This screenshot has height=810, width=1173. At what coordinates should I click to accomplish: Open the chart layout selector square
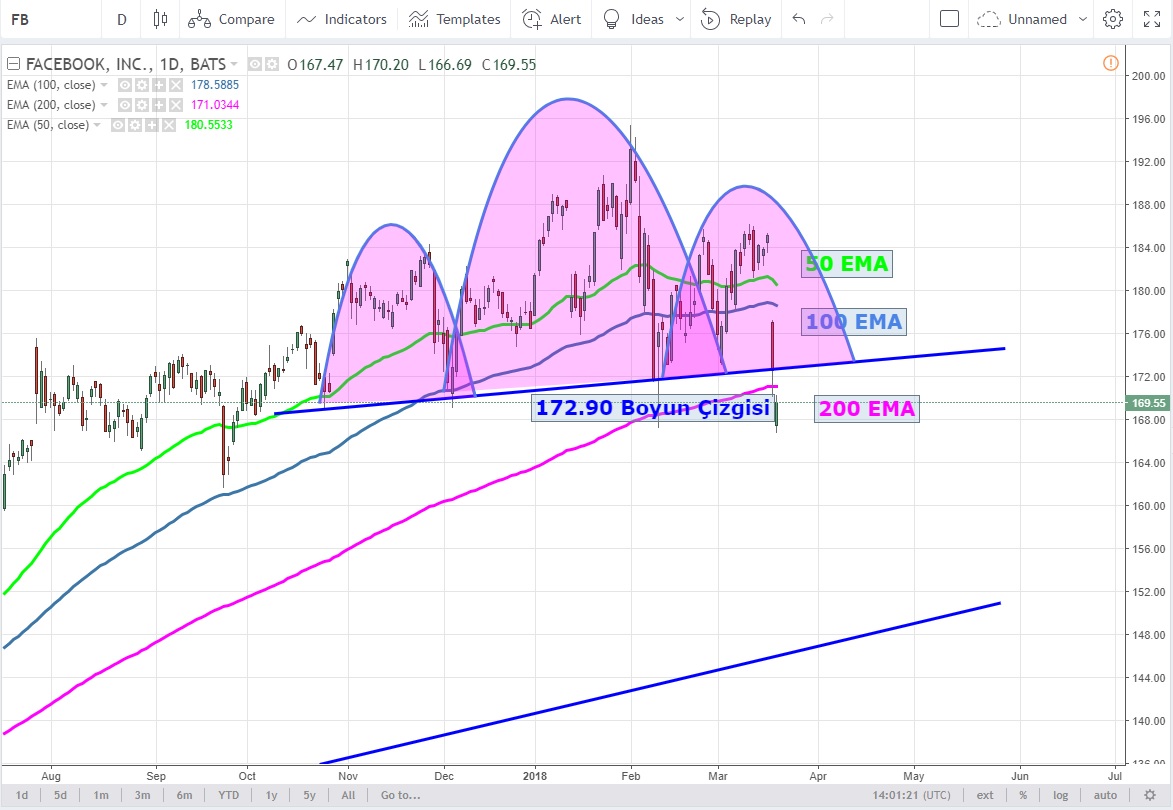pyautogui.click(x=949, y=19)
